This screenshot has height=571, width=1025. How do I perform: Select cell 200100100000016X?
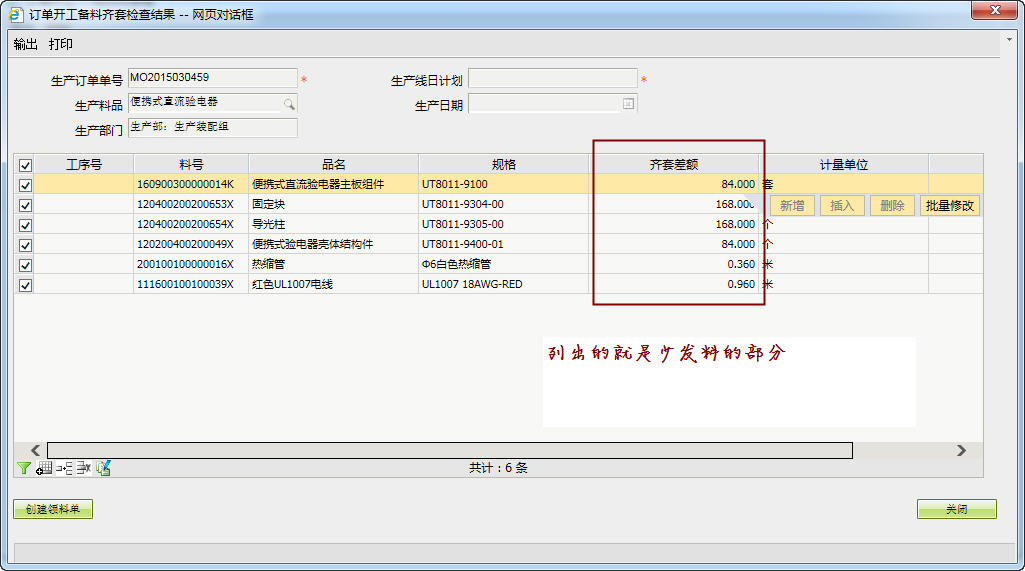click(191, 264)
